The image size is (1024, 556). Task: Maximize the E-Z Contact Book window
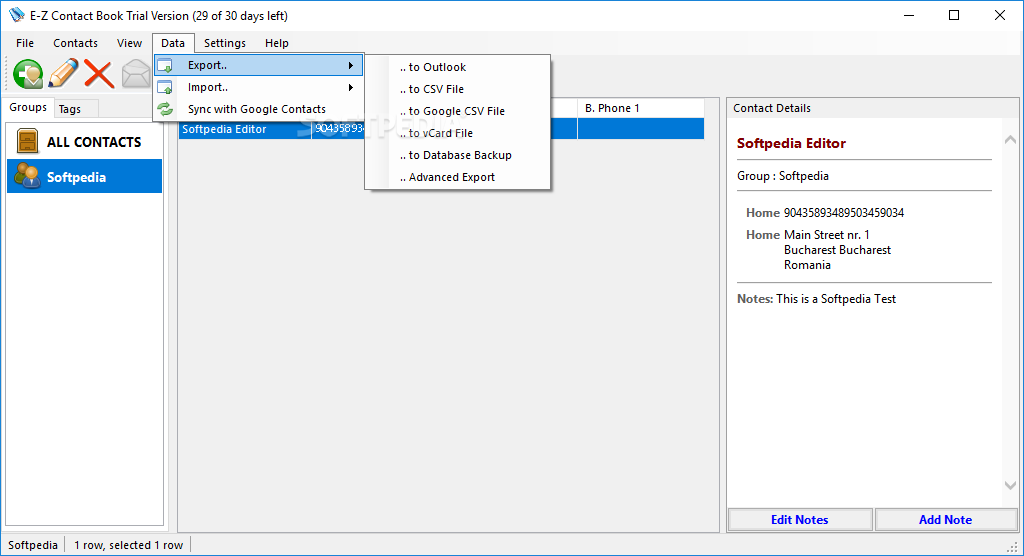(954, 16)
